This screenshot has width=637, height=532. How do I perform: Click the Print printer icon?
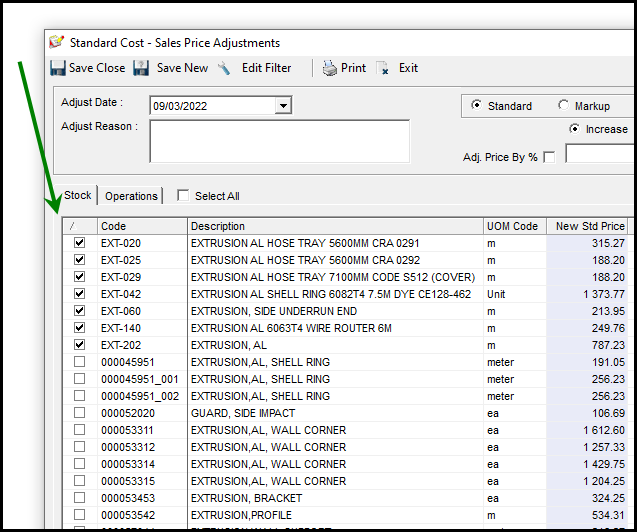pos(329,68)
